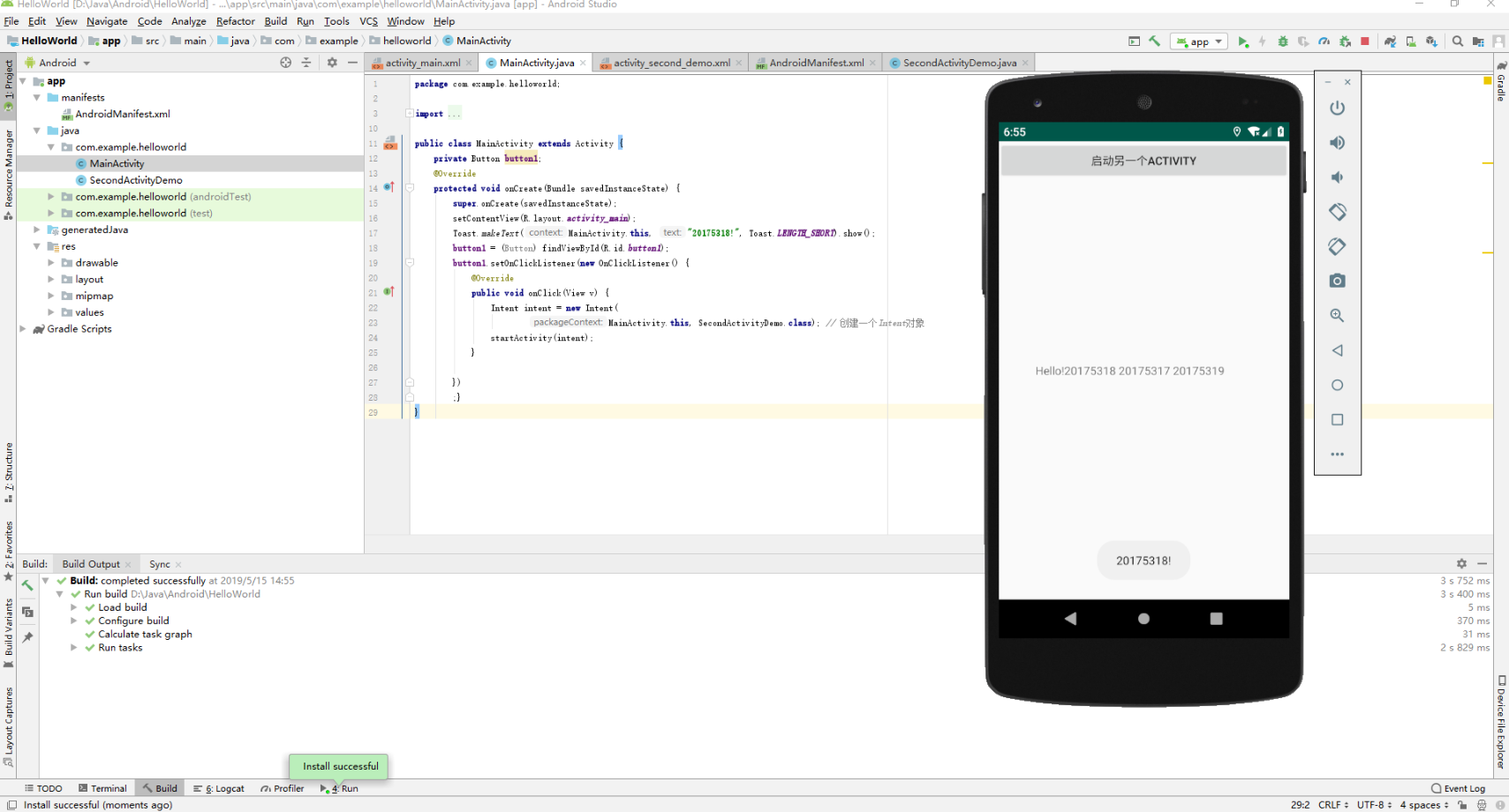Viewport: 1509px width, 812px height.
Task: Open Build panel settings gear
Action: 1461,563
